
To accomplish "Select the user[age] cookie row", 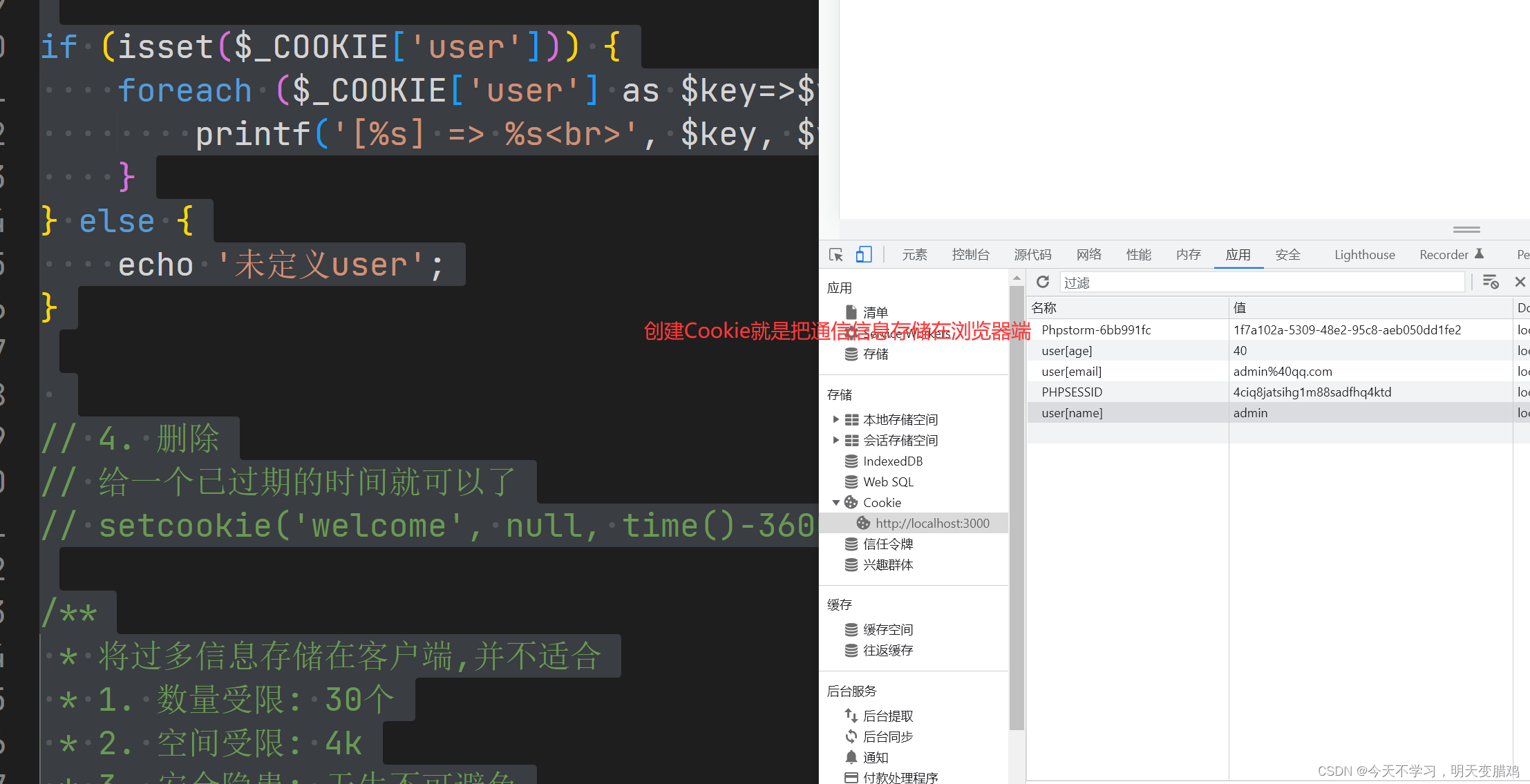I will tap(1278, 351).
